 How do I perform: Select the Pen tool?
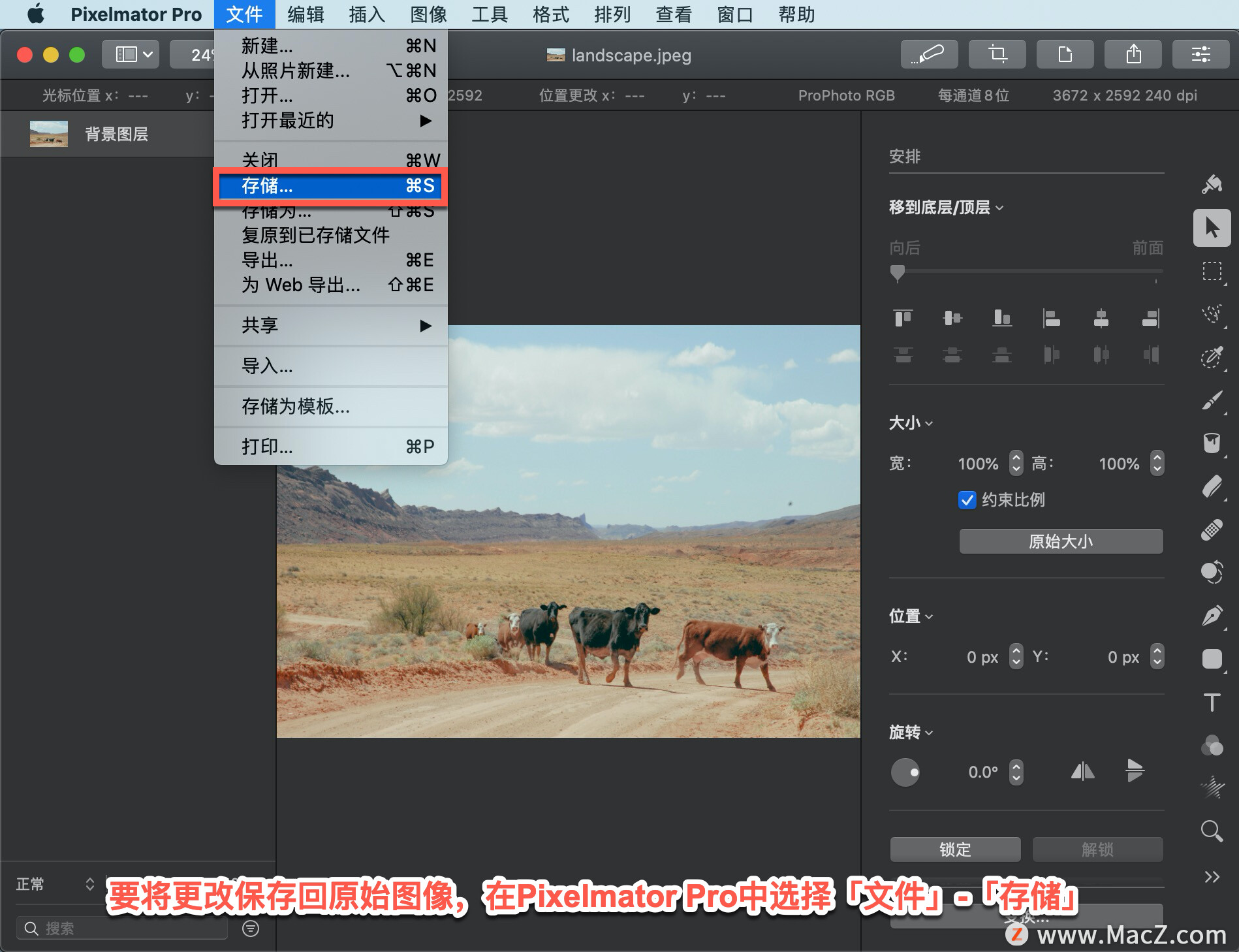[1212, 616]
